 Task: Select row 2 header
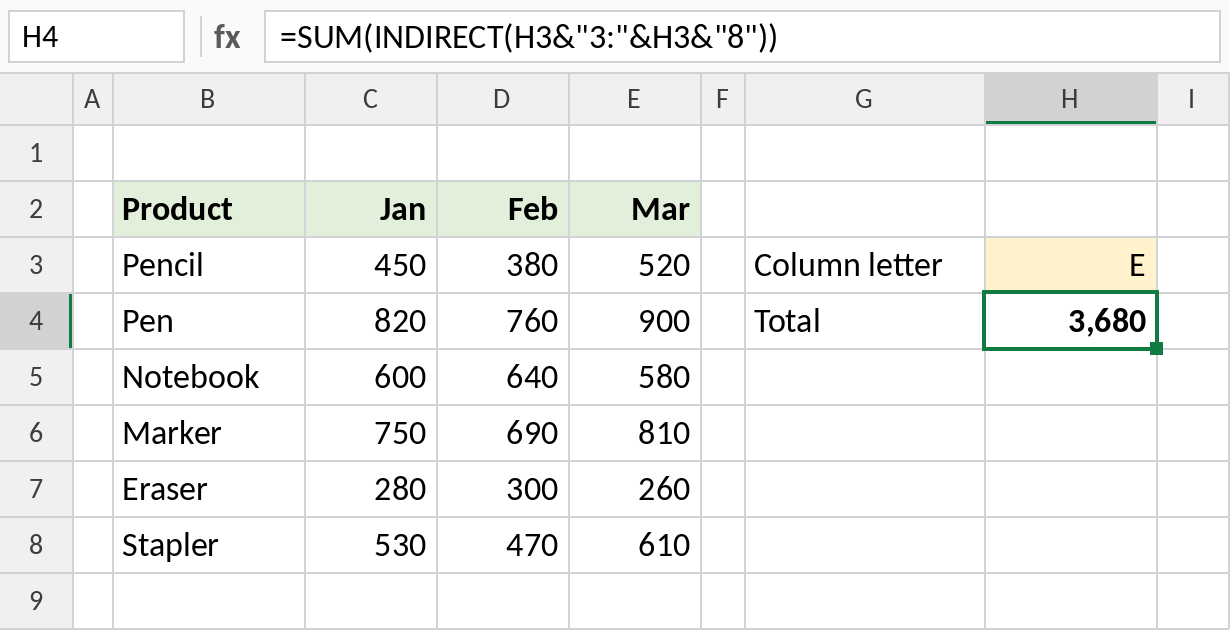[37, 209]
